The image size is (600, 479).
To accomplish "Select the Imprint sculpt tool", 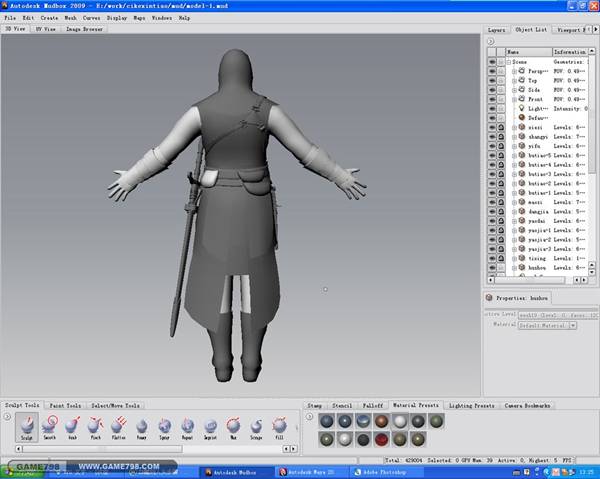I will pyautogui.click(x=211, y=426).
